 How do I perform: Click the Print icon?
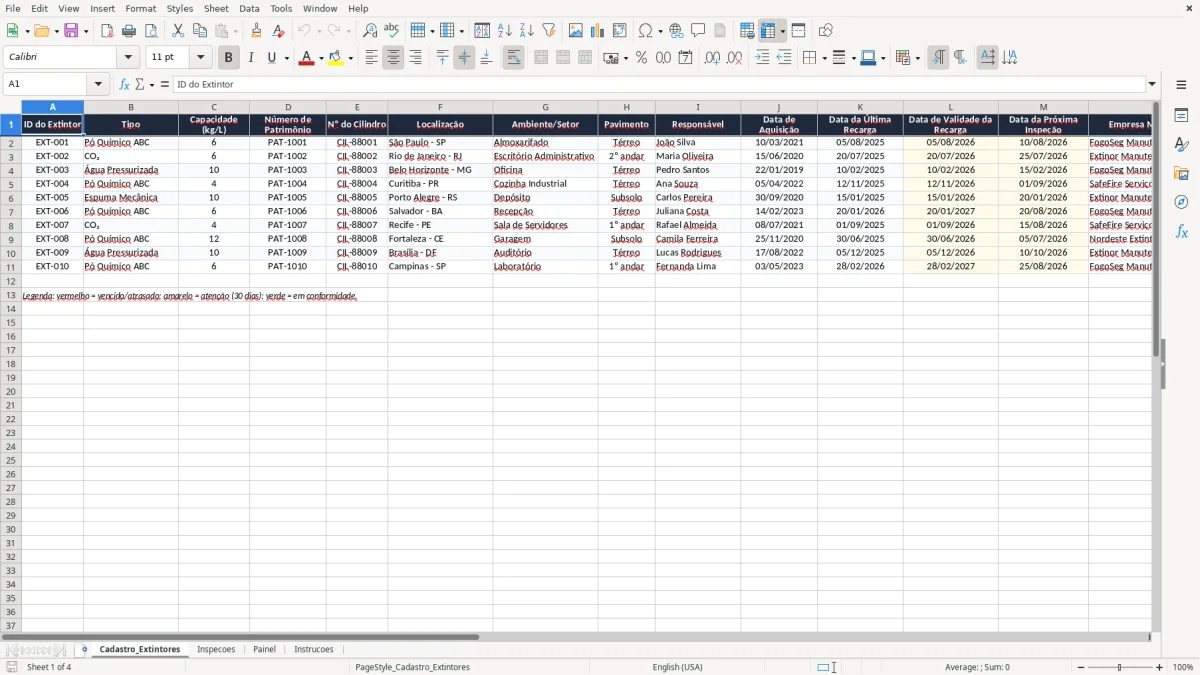[129, 31]
